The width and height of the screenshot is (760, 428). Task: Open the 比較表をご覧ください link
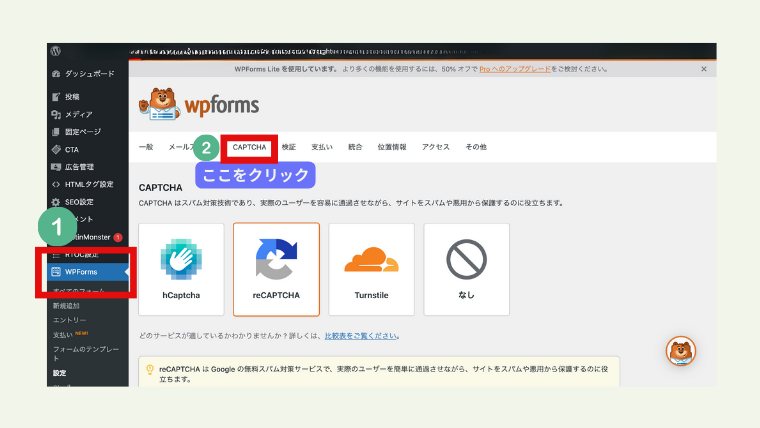(x=363, y=336)
